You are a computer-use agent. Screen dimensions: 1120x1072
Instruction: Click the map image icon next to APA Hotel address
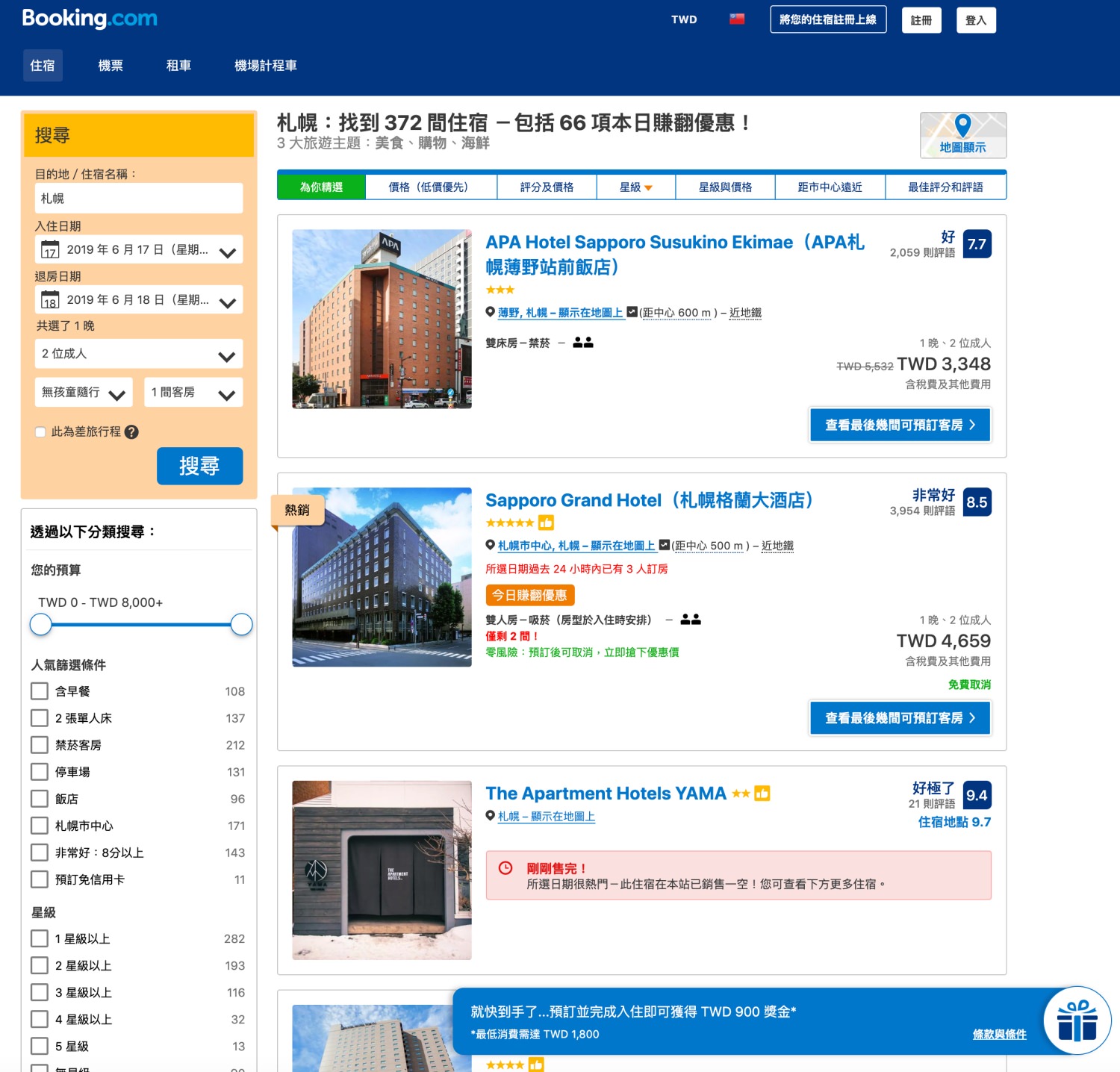coord(632,312)
